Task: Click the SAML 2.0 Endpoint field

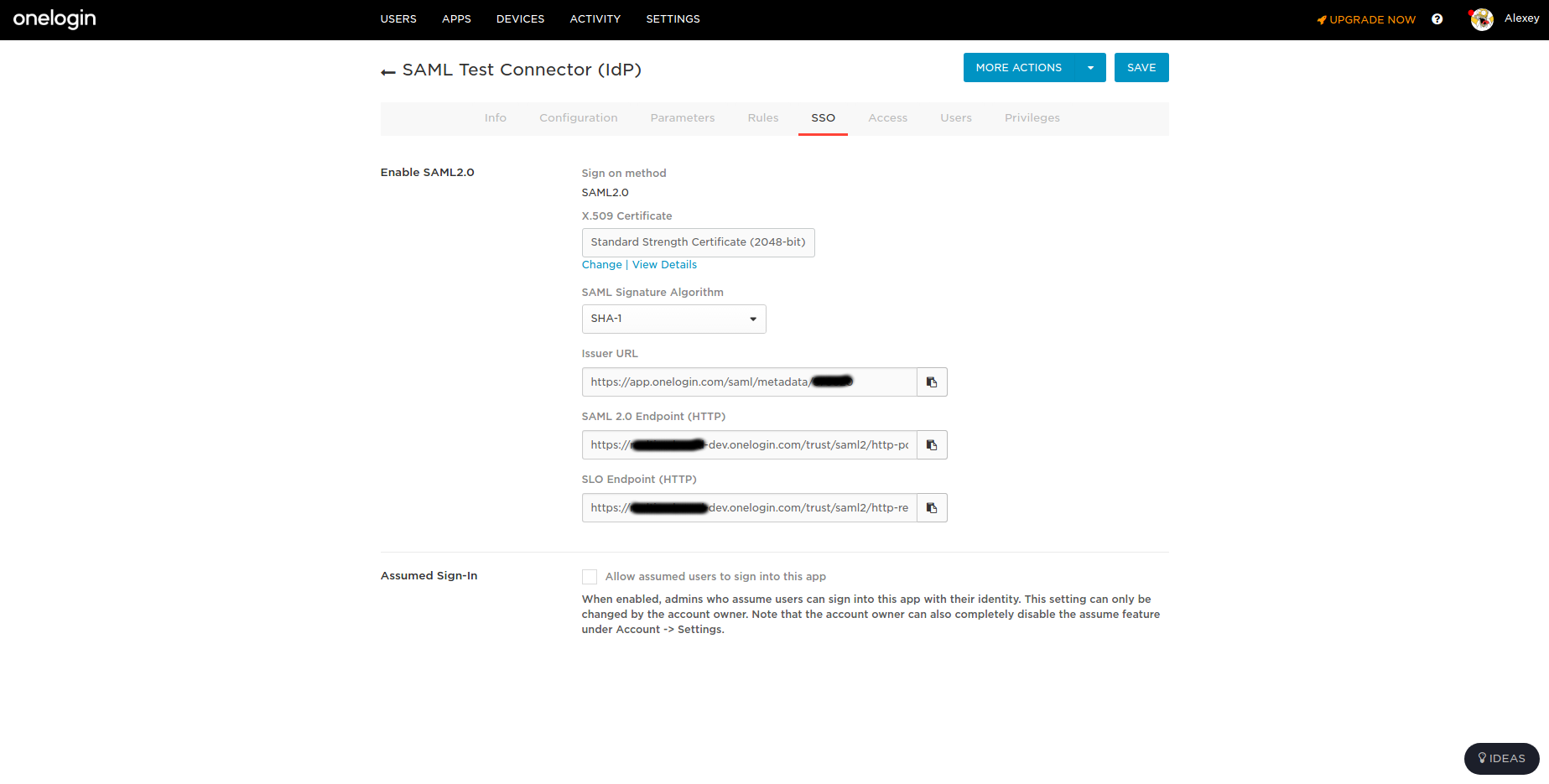Action: coord(749,445)
